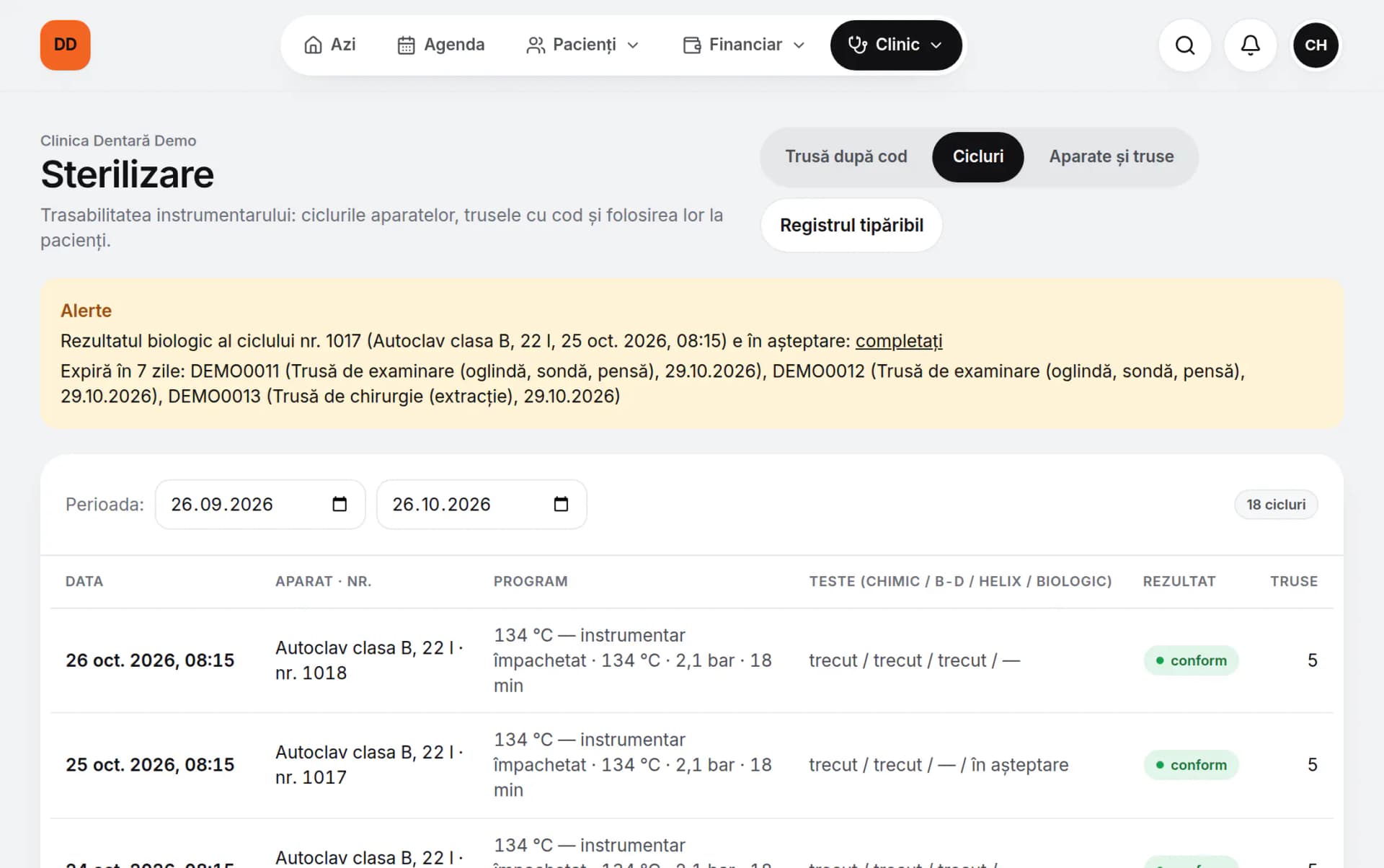The height and width of the screenshot is (868, 1384).
Task: Open the Agenda menu item
Action: (x=441, y=45)
